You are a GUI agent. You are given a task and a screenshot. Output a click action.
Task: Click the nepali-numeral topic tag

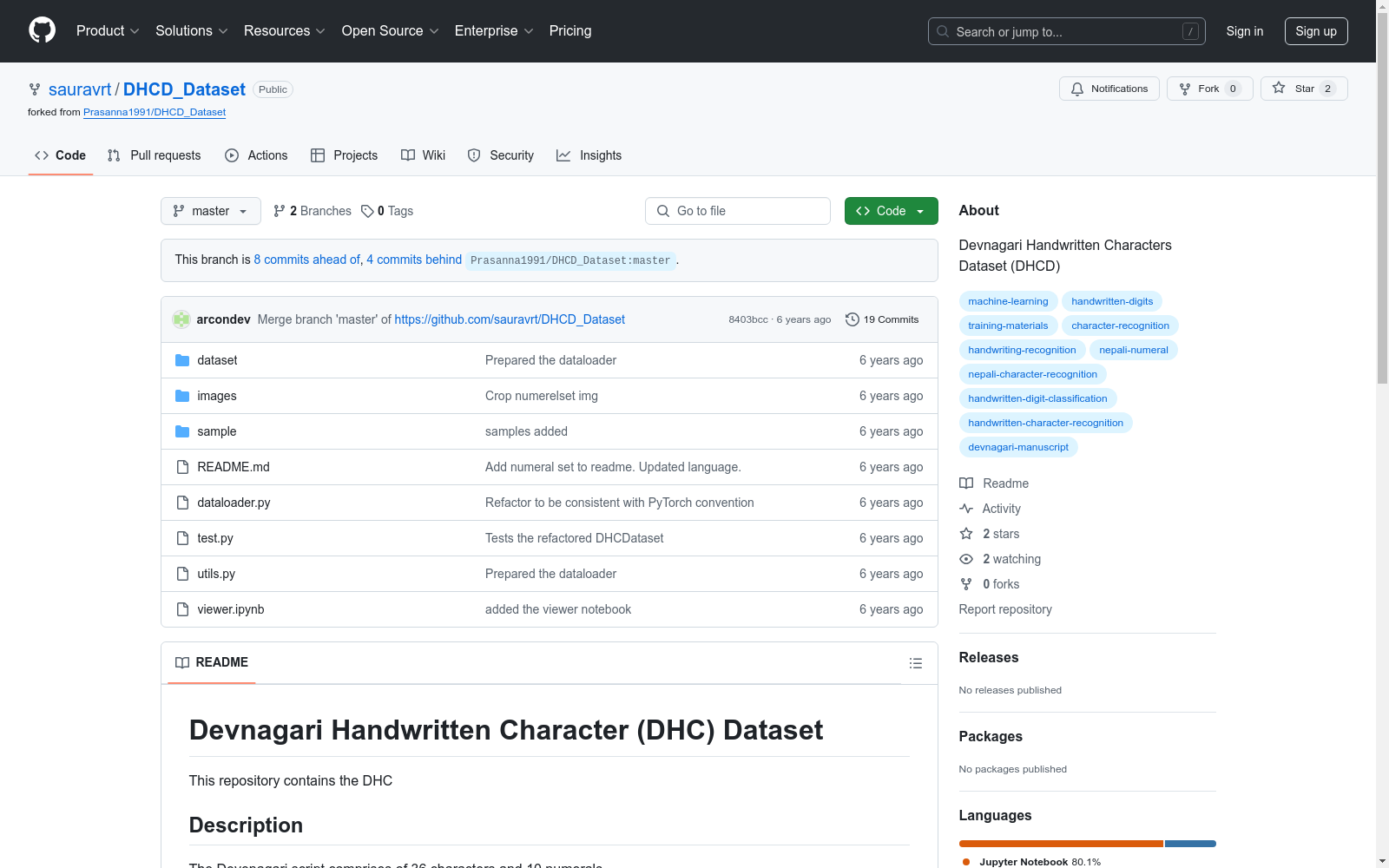1134,350
